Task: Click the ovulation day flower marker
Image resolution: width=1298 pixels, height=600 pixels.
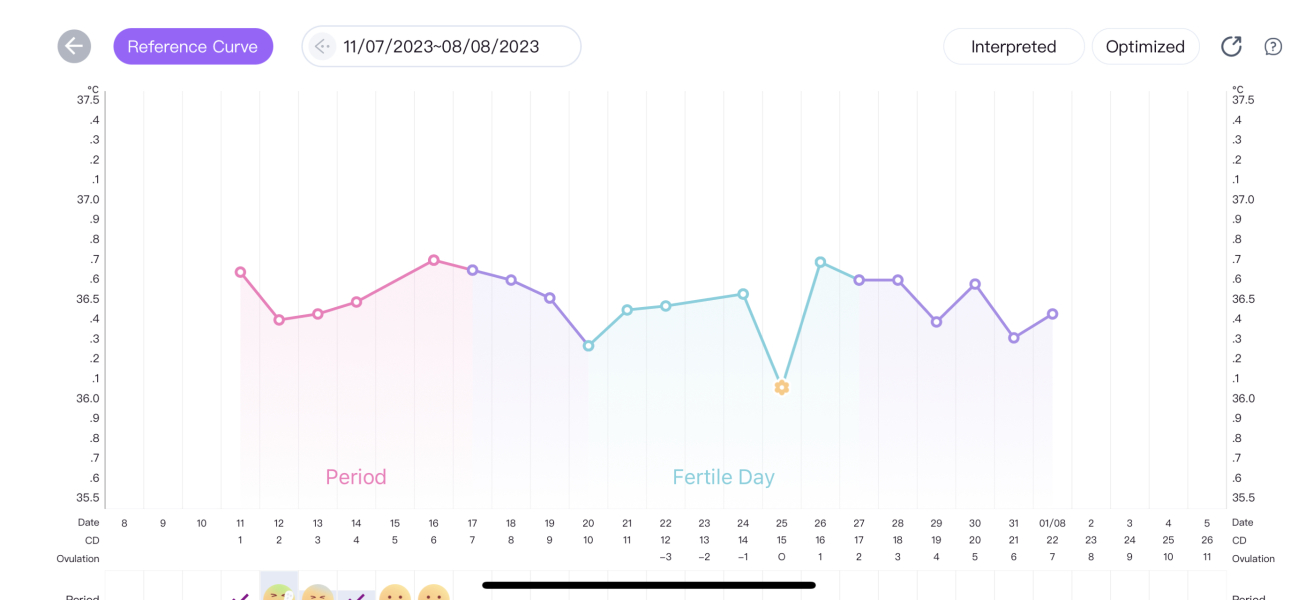Action: (x=782, y=387)
